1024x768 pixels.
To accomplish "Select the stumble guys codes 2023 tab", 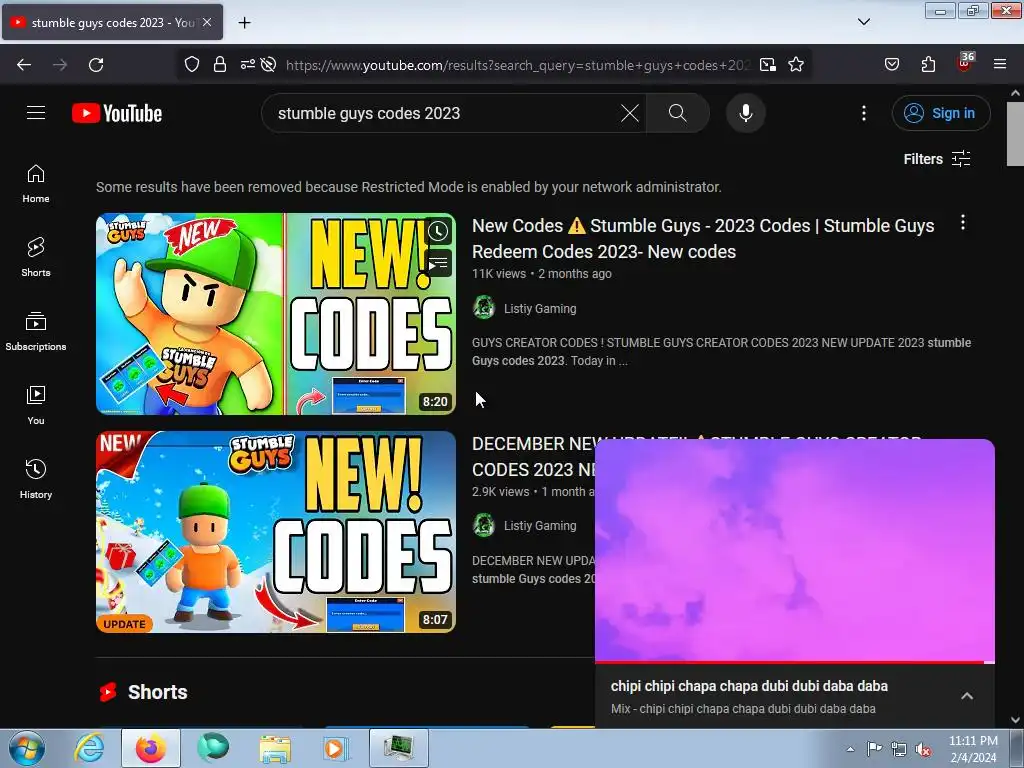I will pyautogui.click(x=112, y=22).
